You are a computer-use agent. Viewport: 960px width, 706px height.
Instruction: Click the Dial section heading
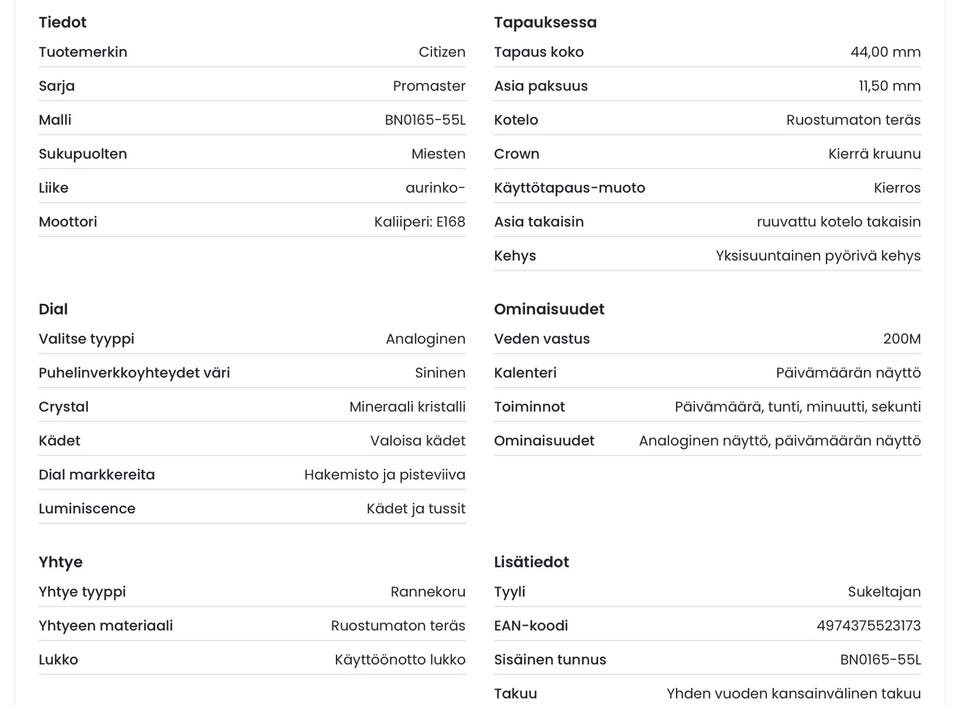coord(53,309)
